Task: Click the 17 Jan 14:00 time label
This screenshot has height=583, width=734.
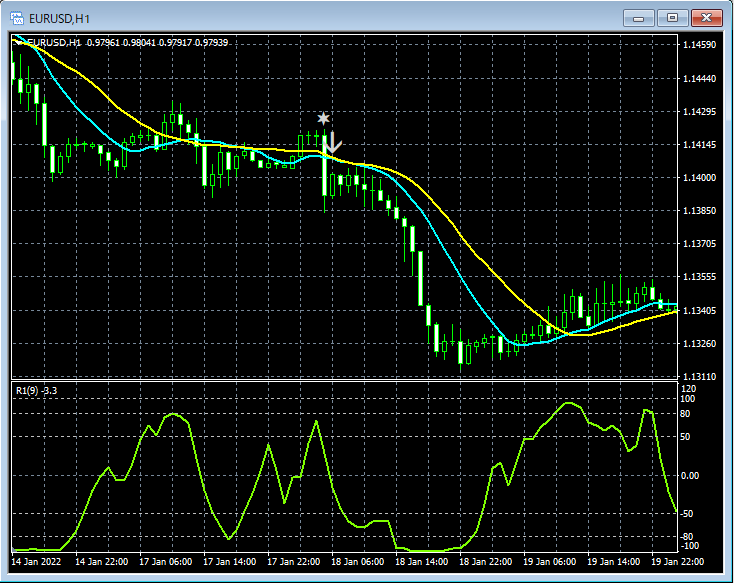Action: tap(232, 562)
